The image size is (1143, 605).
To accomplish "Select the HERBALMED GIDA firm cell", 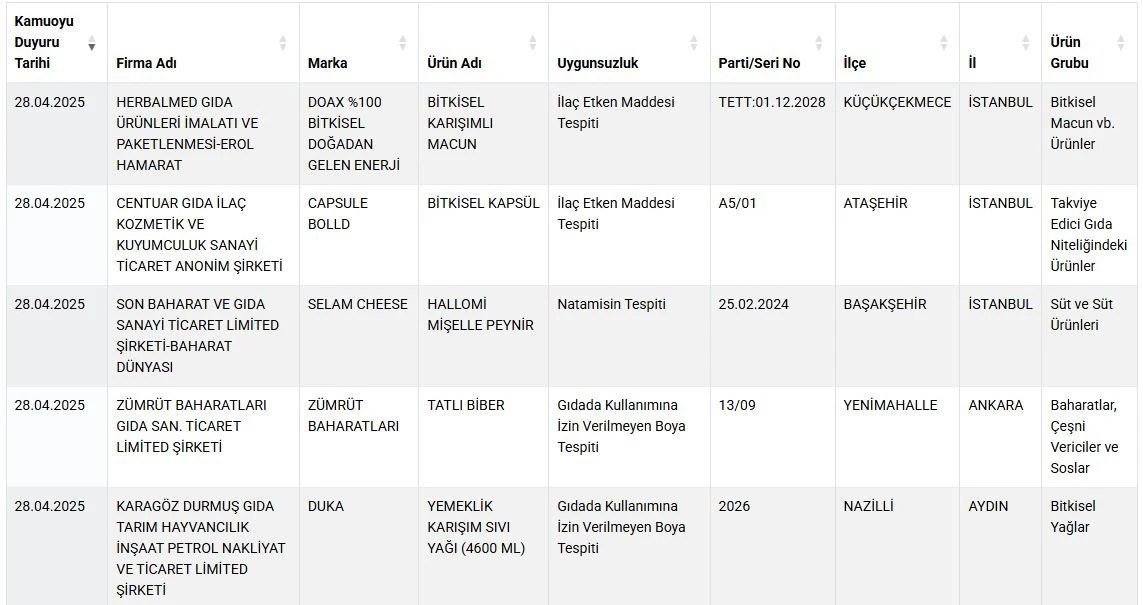I will (x=187, y=133).
